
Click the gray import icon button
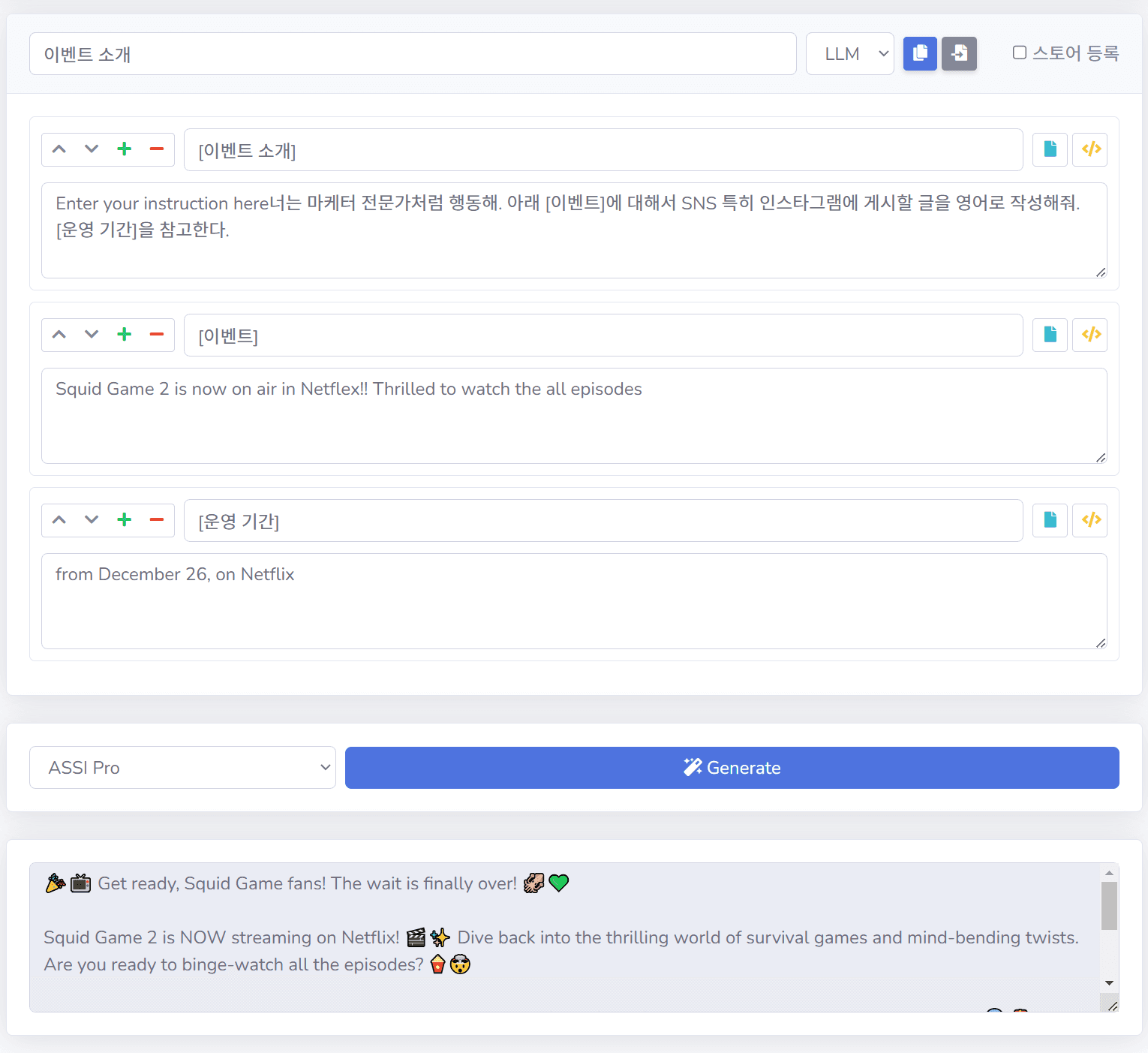point(959,54)
